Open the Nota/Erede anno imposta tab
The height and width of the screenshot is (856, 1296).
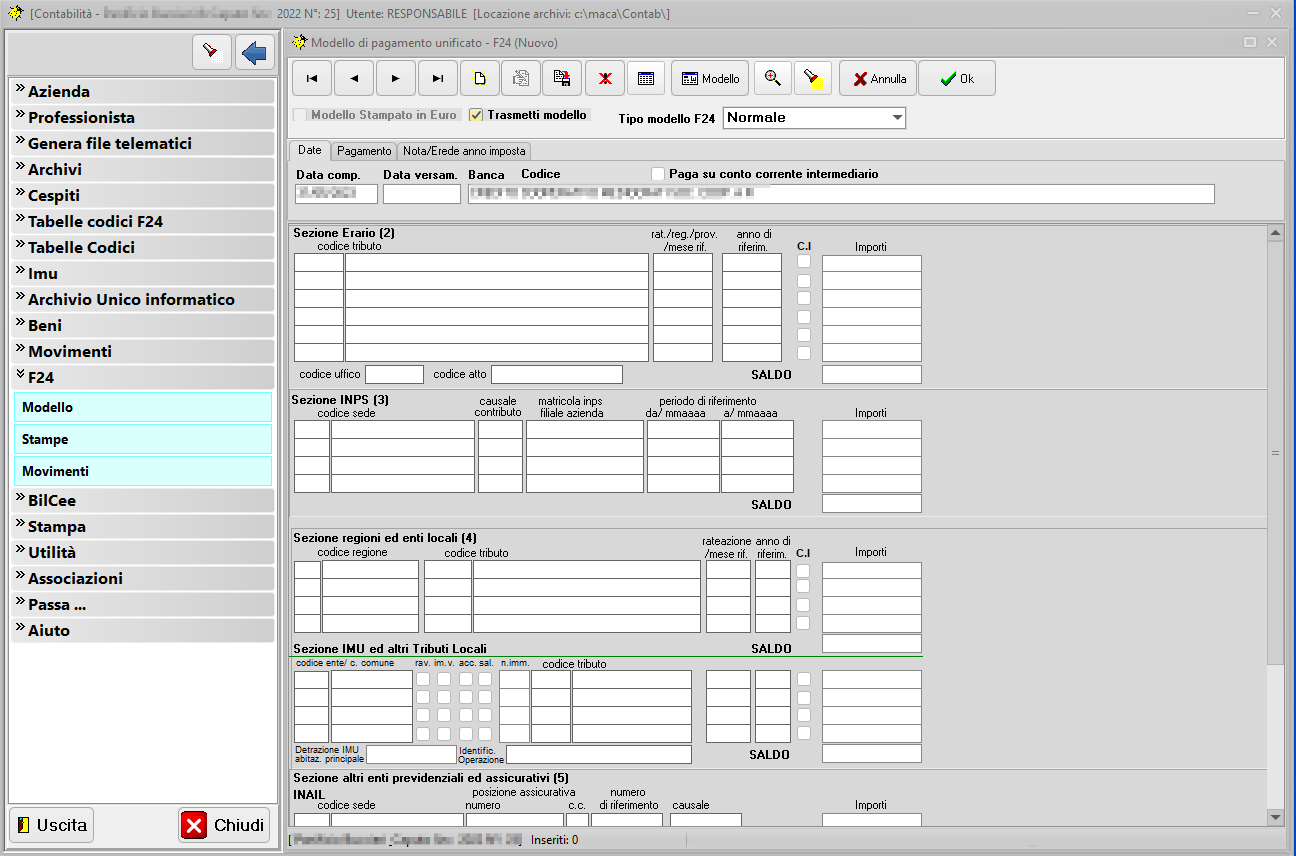464,151
